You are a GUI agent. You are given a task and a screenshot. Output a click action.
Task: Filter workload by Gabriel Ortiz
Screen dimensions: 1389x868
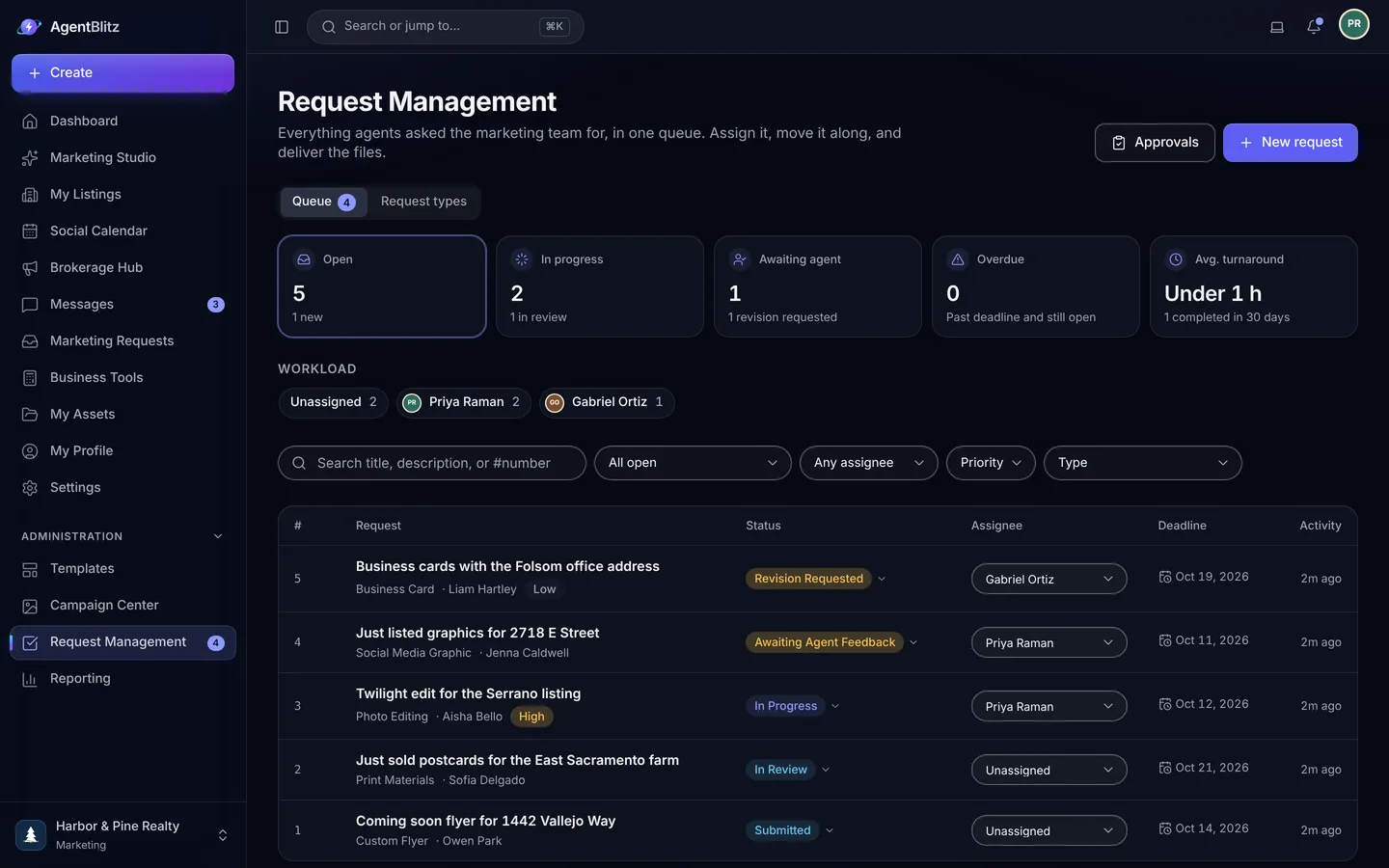click(x=607, y=402)
